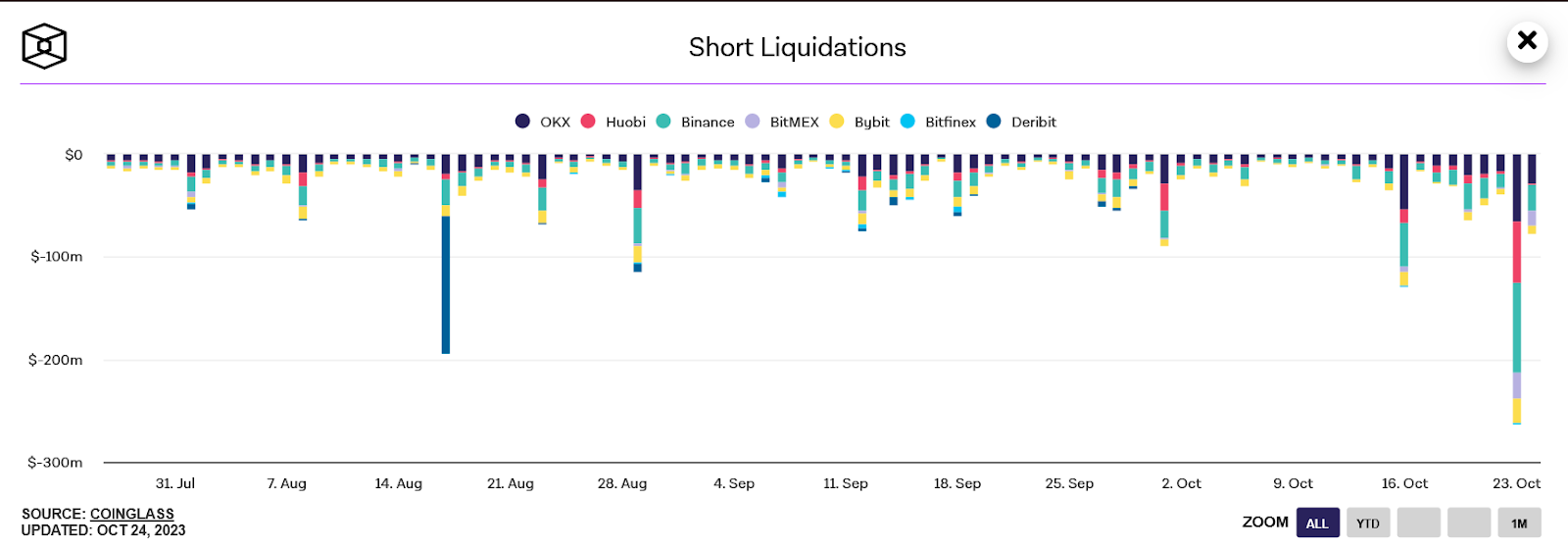Toggle BitMEX legend entry
1568x549 pixels.
click(782, 122)
